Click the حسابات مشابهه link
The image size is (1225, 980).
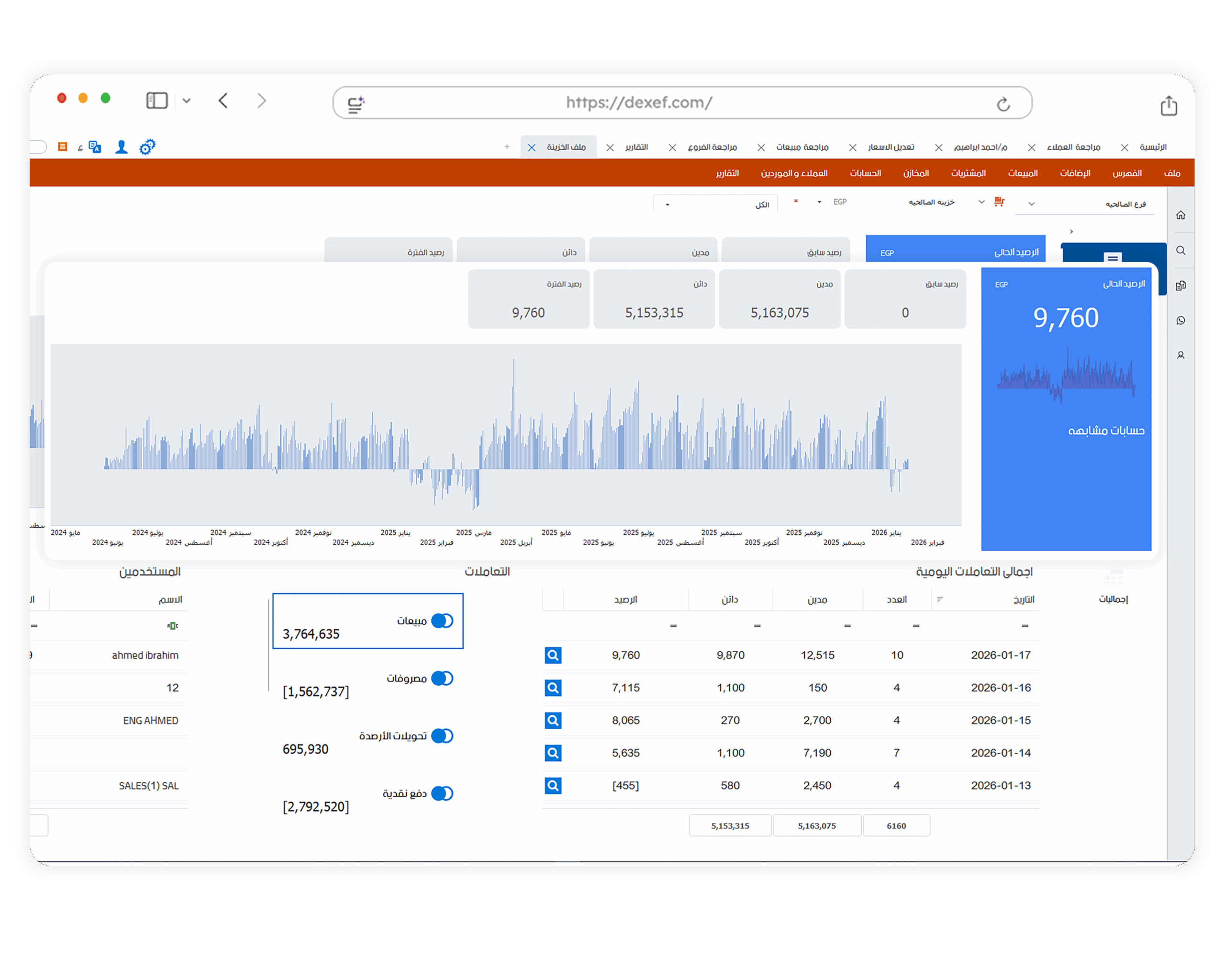[x=1106, y=431]
